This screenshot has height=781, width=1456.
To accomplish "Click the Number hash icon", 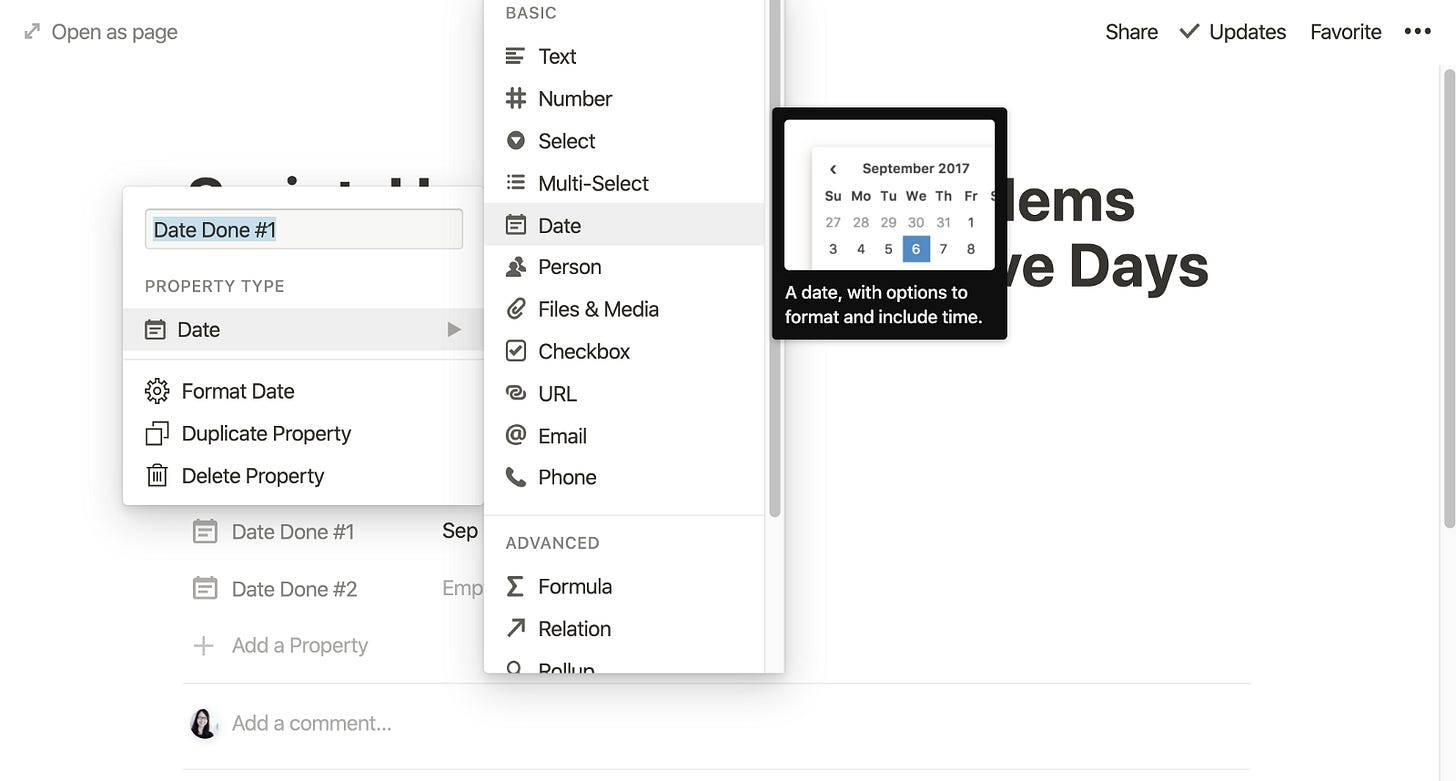I will point(515,98).
